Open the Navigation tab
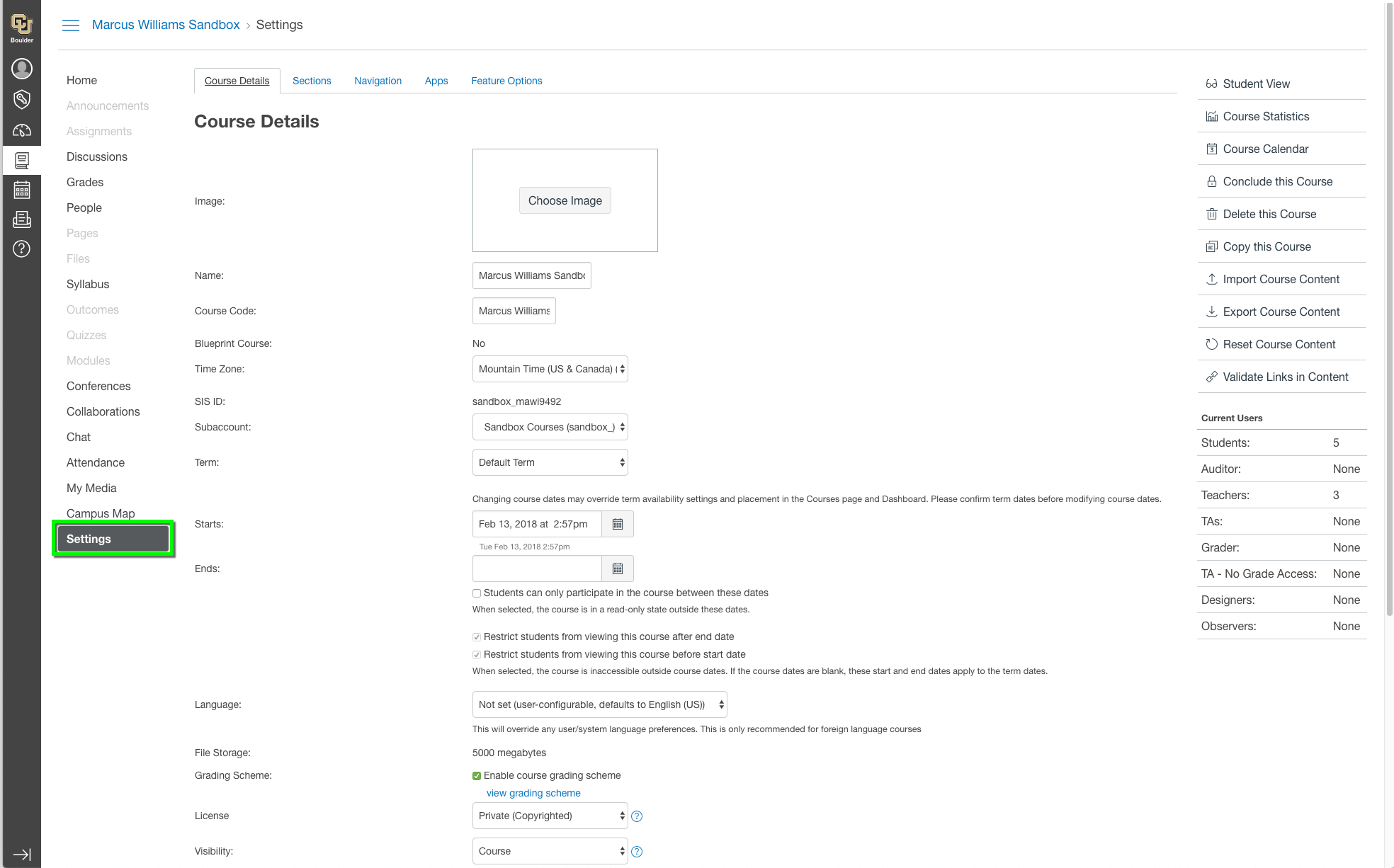The width and height of the screenshot is (1394, 868). coord(378,81)
